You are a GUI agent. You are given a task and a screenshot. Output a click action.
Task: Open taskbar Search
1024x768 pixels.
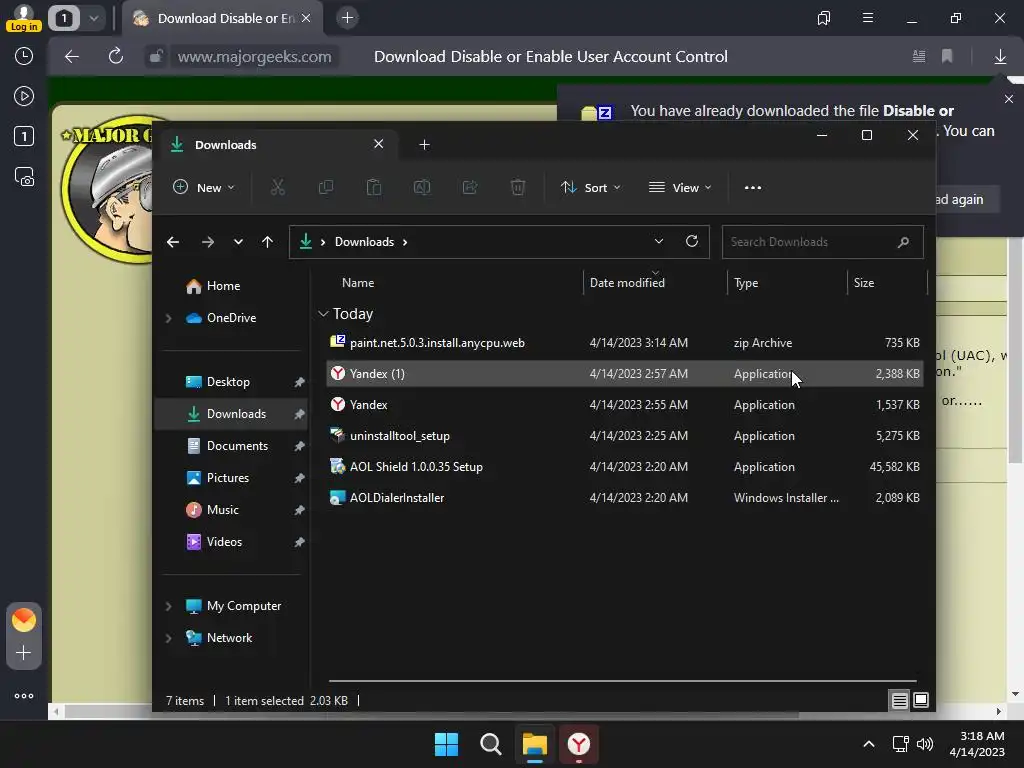[490, 744]
